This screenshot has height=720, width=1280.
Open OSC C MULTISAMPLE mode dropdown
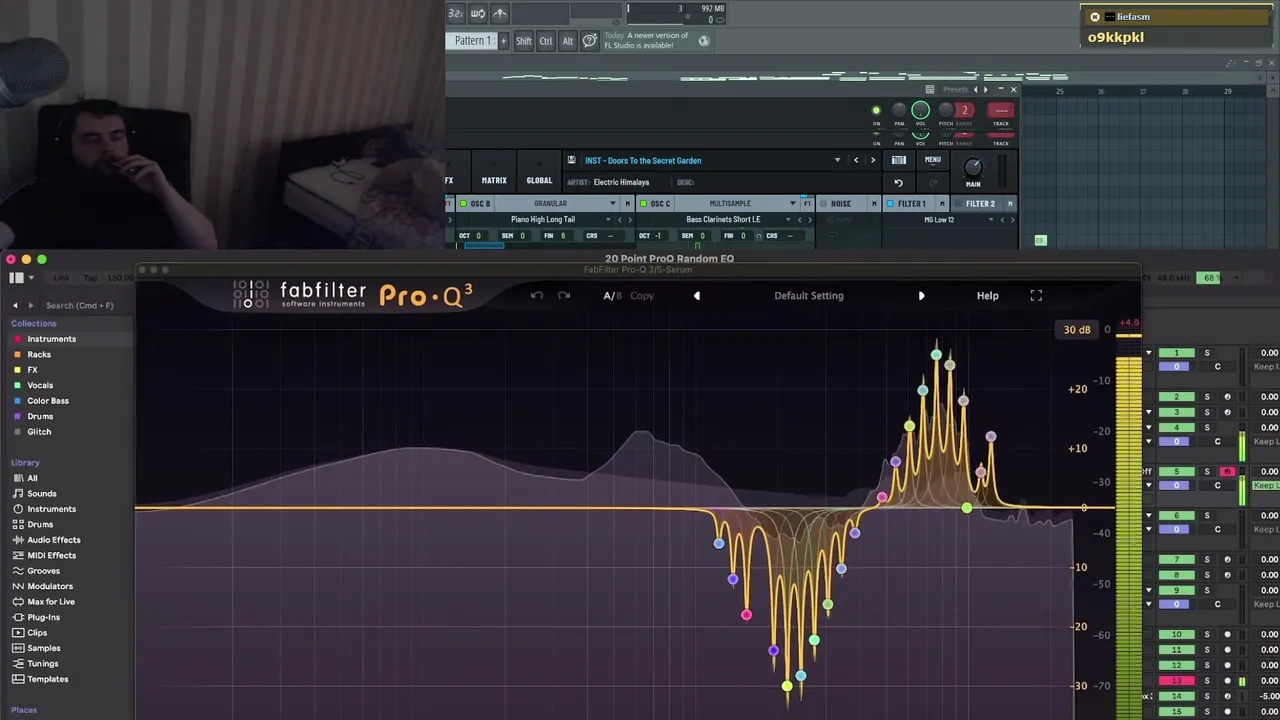click(792, 204)
